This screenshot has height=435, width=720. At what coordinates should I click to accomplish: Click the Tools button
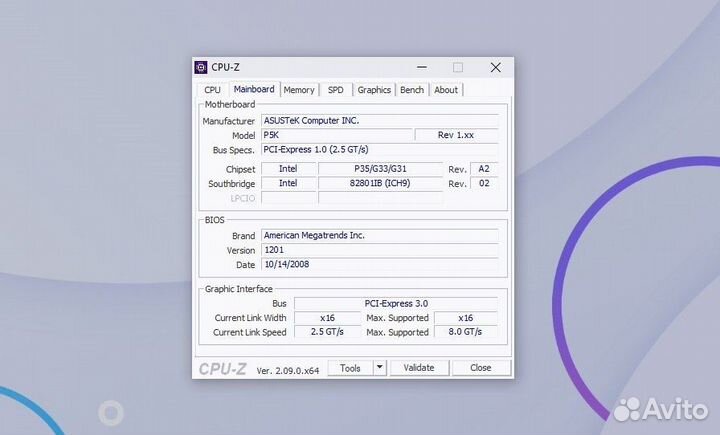[x=350, y=368]
